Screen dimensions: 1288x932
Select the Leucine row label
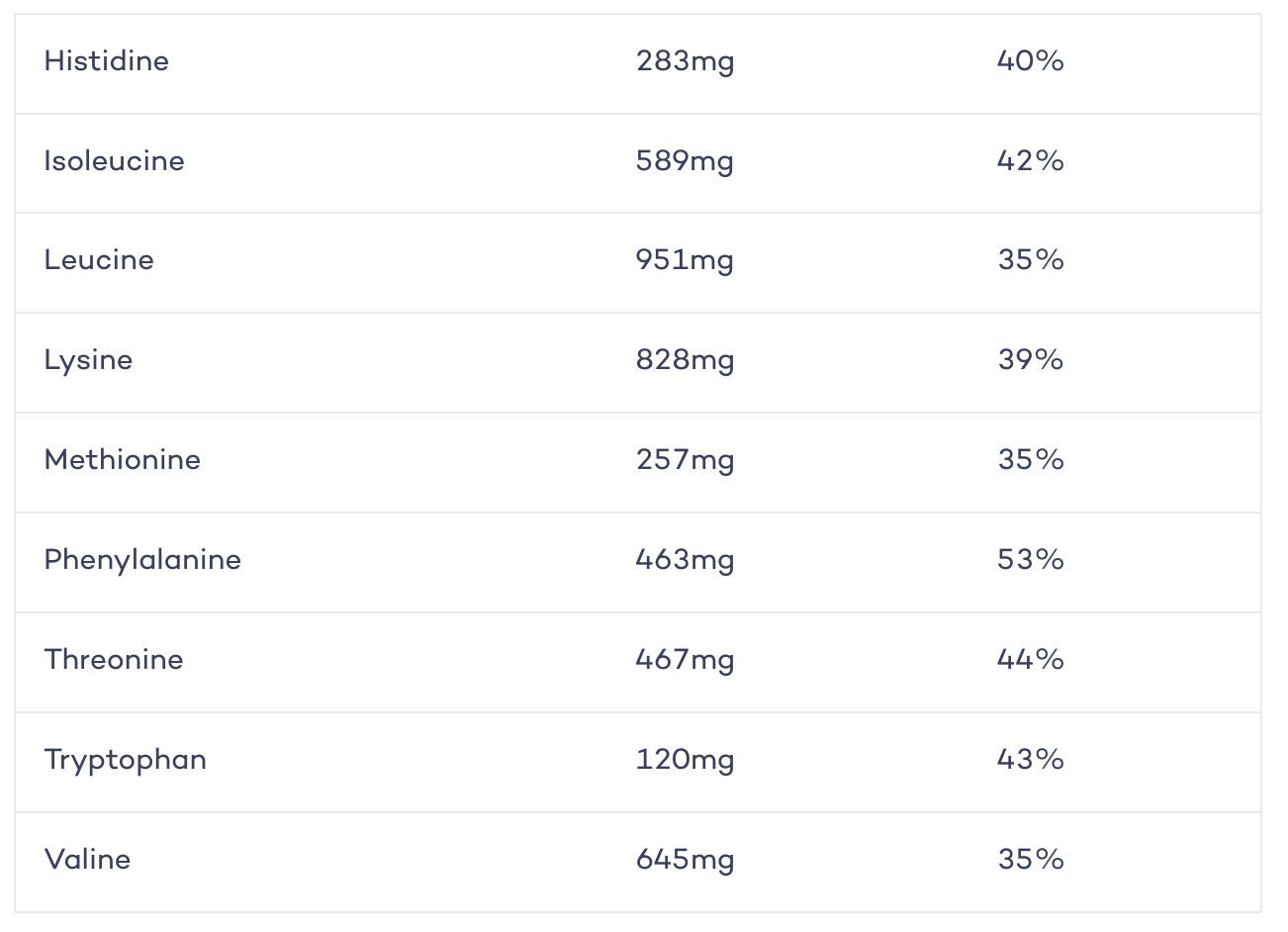click(99, 260)
